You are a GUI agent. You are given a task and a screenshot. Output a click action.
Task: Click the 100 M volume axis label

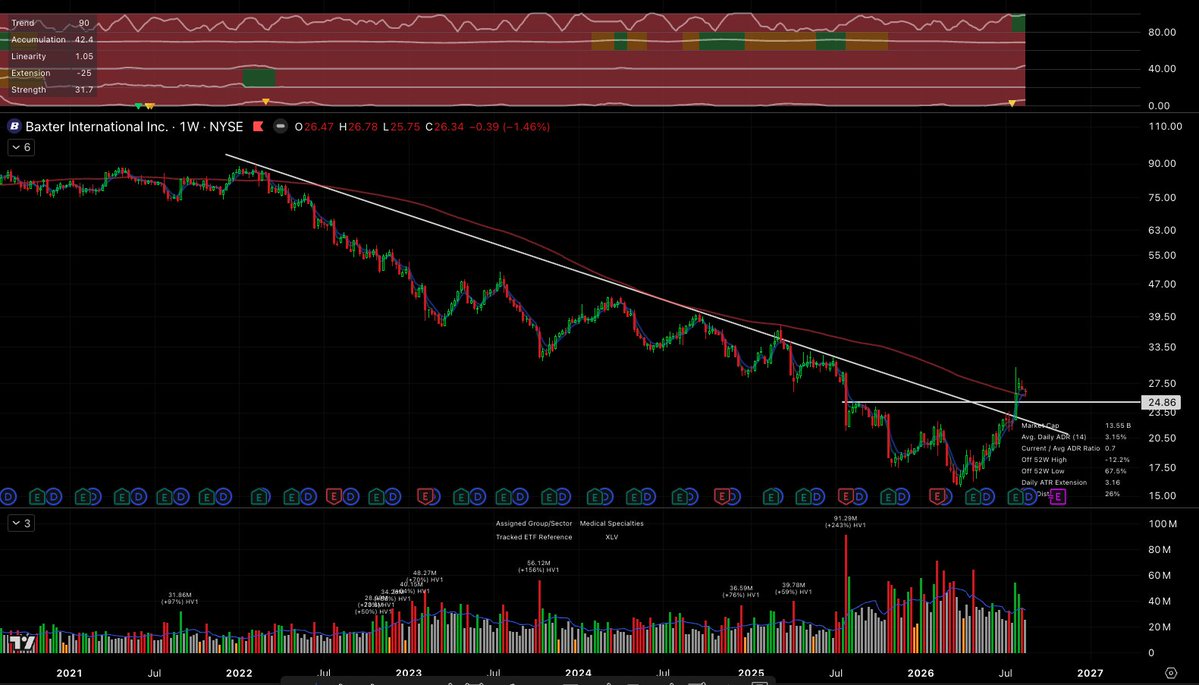click(1162, 524)
